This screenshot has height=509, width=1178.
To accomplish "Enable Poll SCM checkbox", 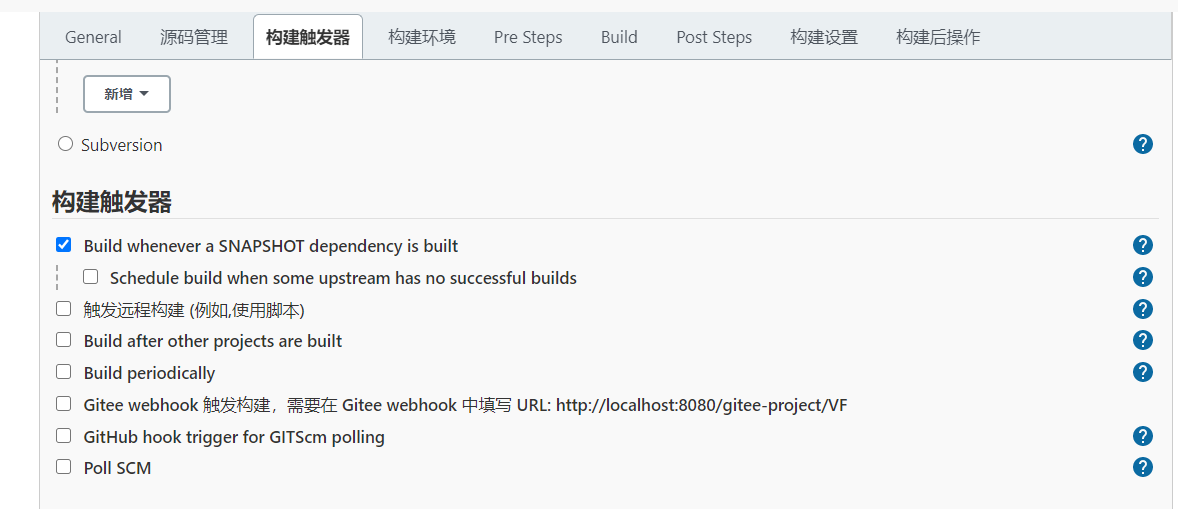I will click(64, 467).
